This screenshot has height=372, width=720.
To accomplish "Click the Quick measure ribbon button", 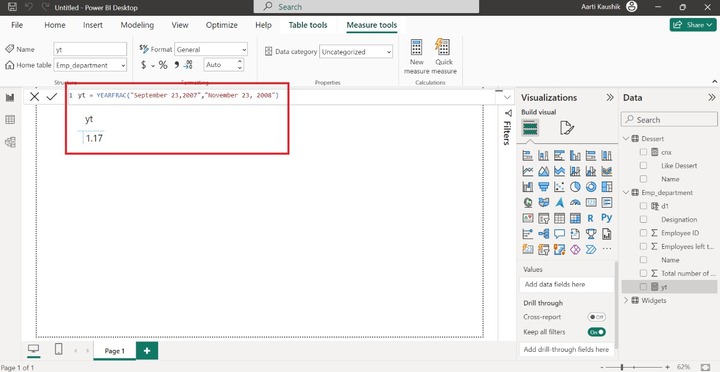I will tap(444, 57).
